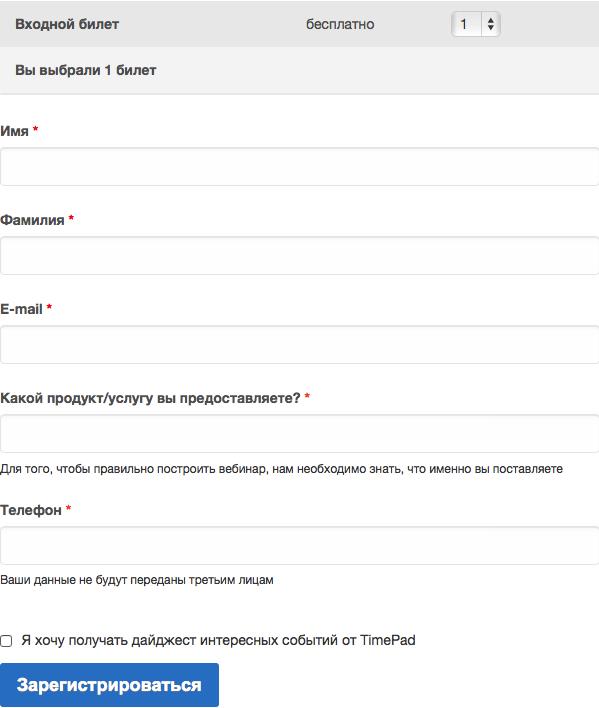Focus the Фамилия input field
The width and height of the screenshot is (599, 708).
(300, 256)
